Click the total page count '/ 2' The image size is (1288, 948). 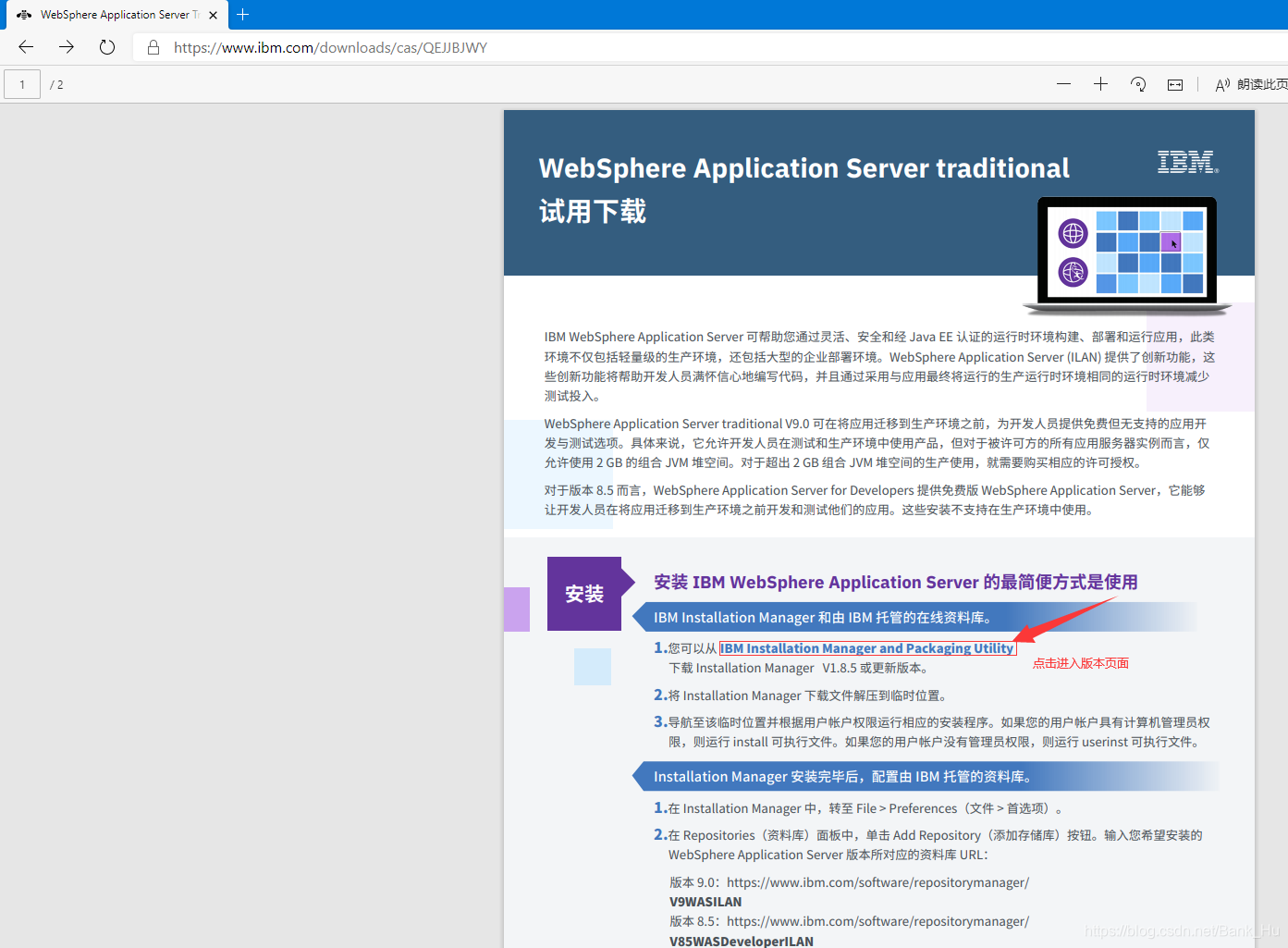pos(56,84)
